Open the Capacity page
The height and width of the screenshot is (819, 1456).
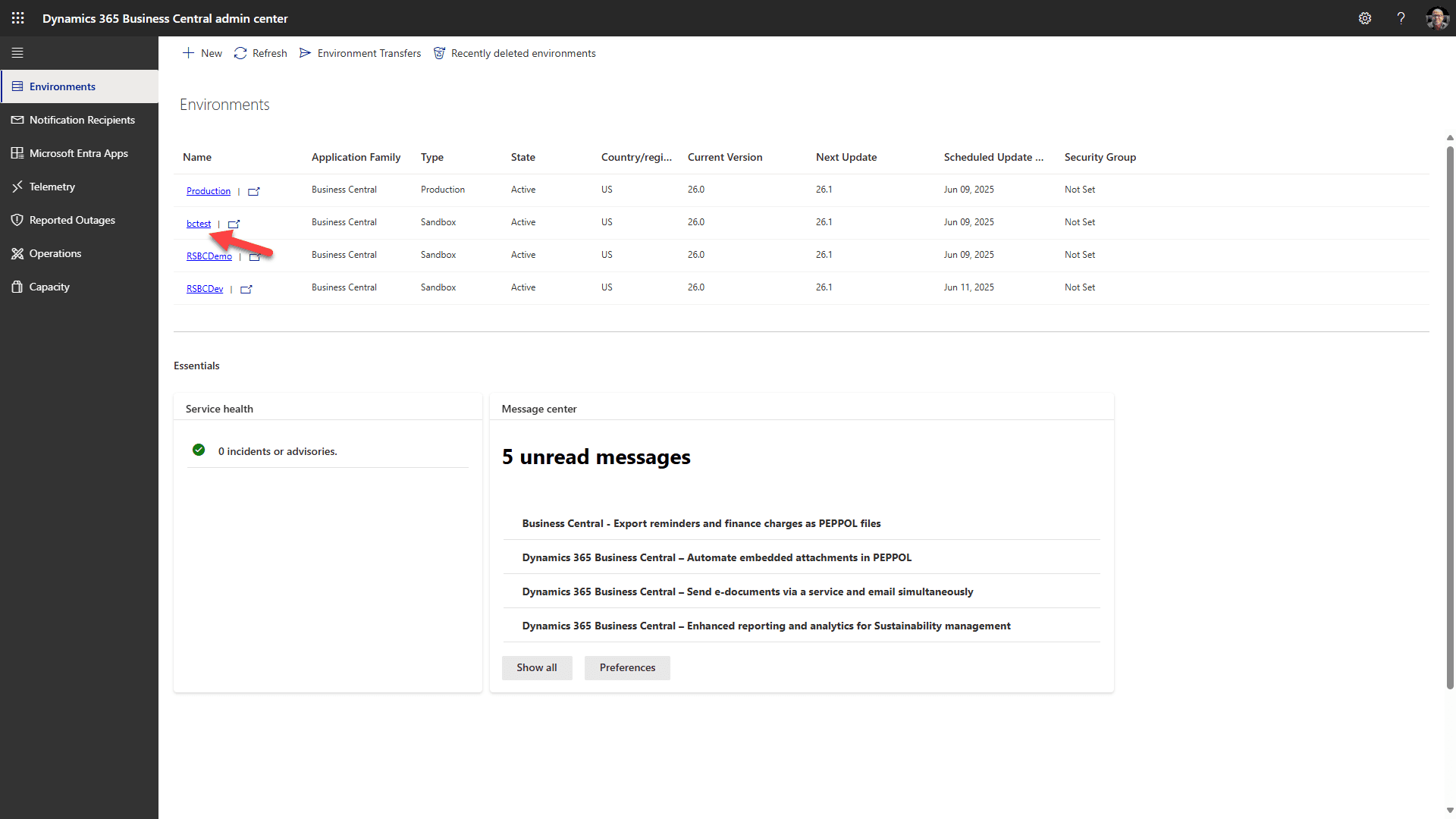click(49, 286)
